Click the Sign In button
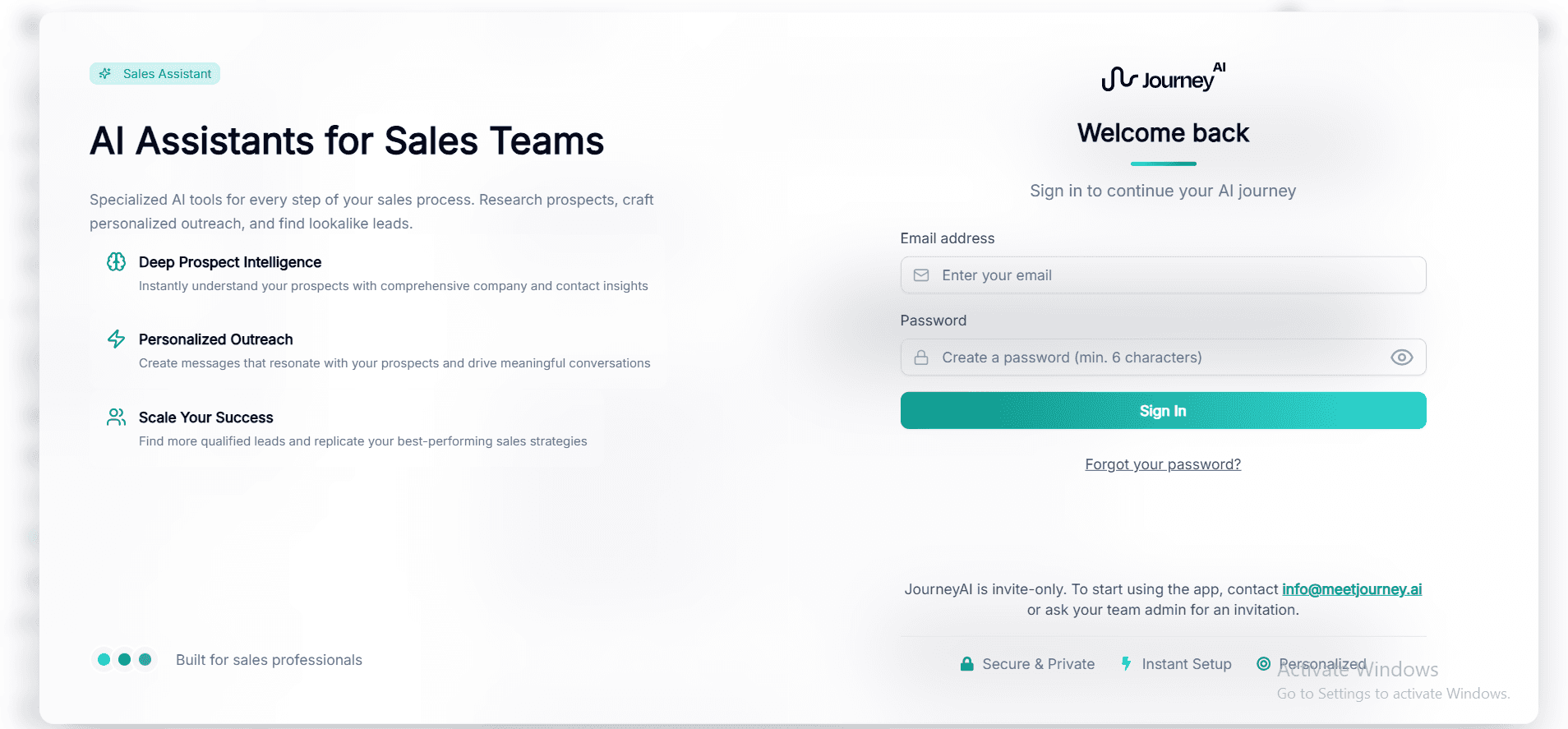The image size is (1568, 729). pyautogui.click(x=1163, y=410)
